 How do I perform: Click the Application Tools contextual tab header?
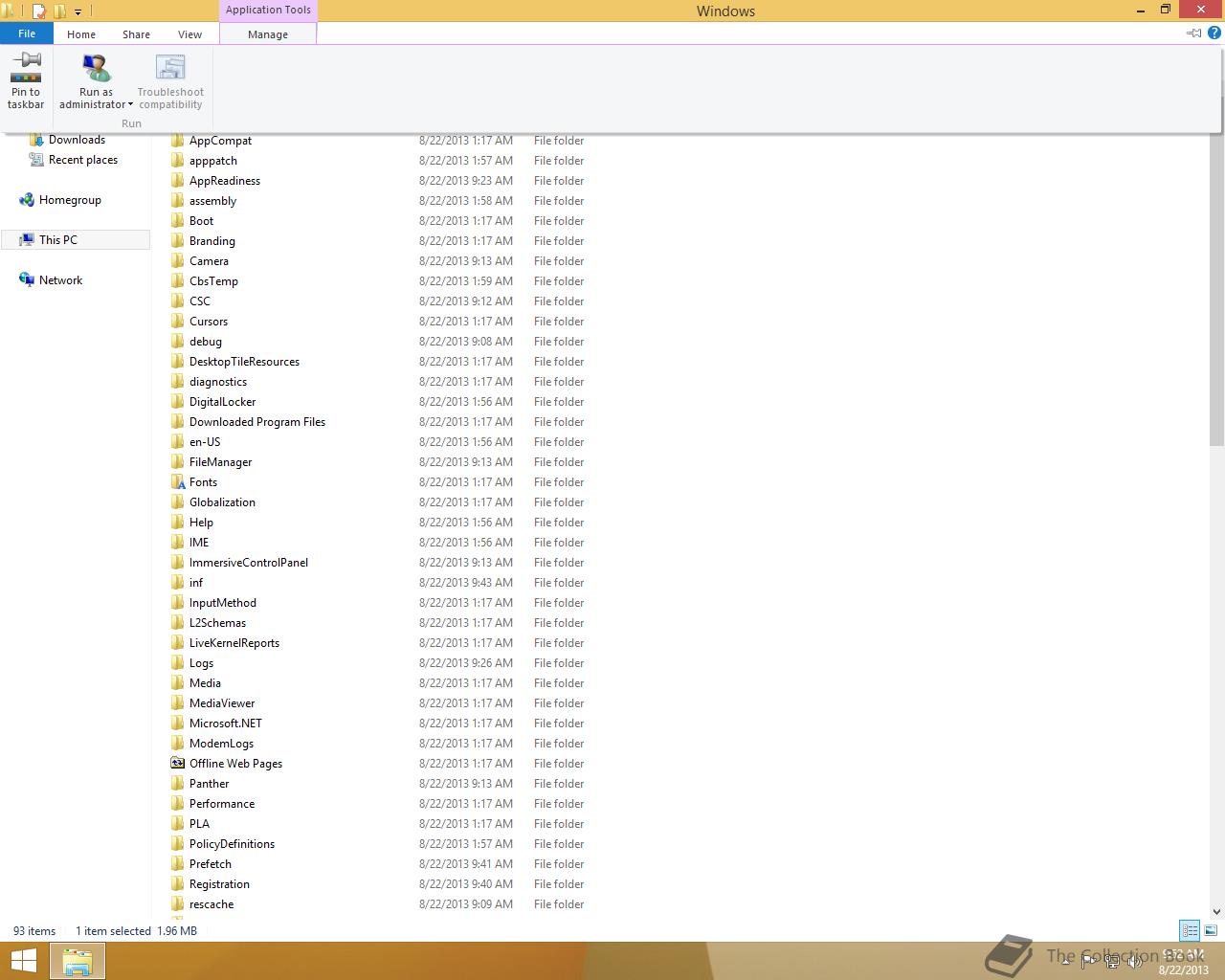[x=268, y=11]
